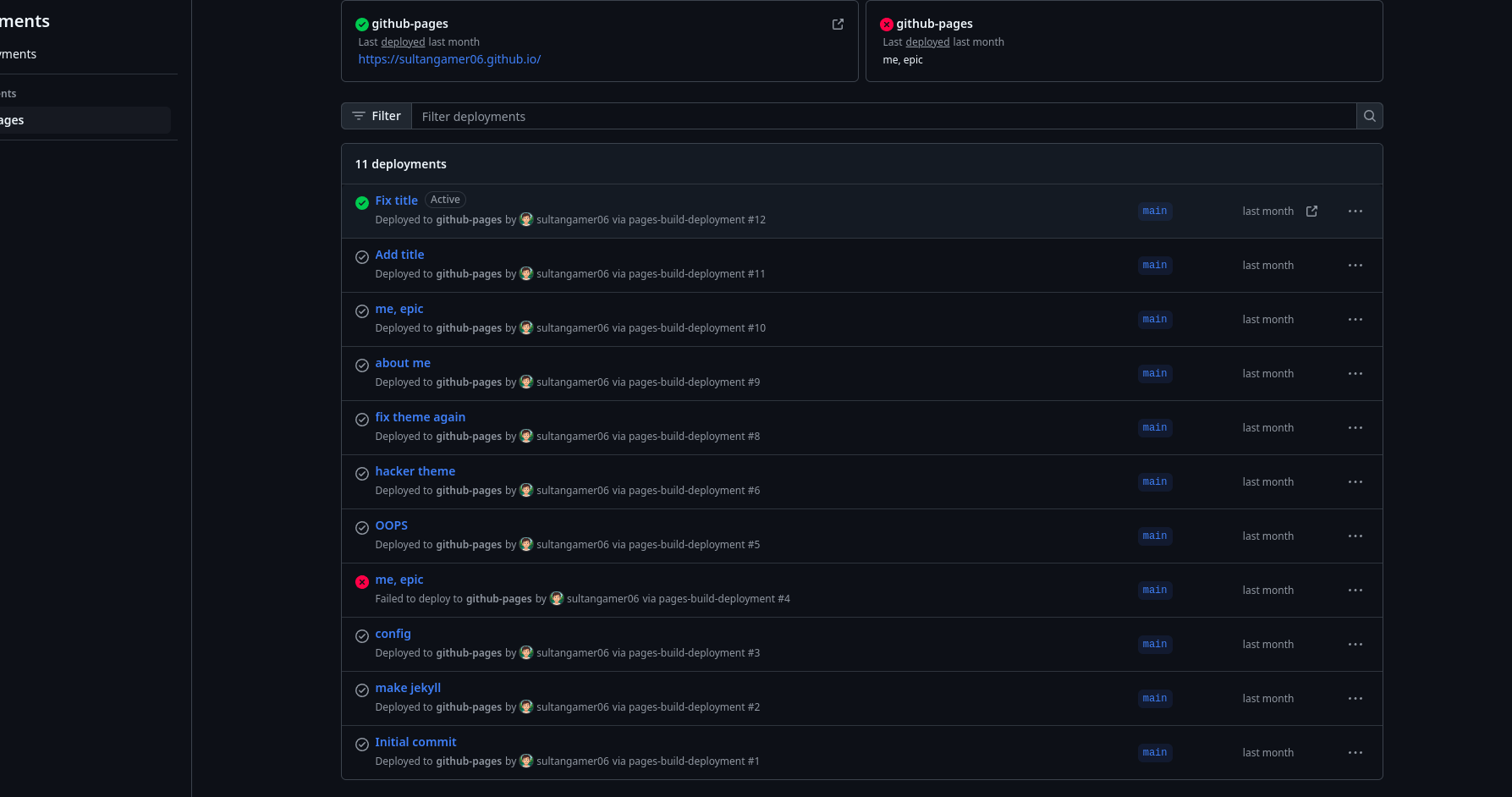The width and height of the screenshot is (1512, 797).
Task: Click the search magnifier icon in filter bar
Action: pyautogui.click(x=1369, y=116)
